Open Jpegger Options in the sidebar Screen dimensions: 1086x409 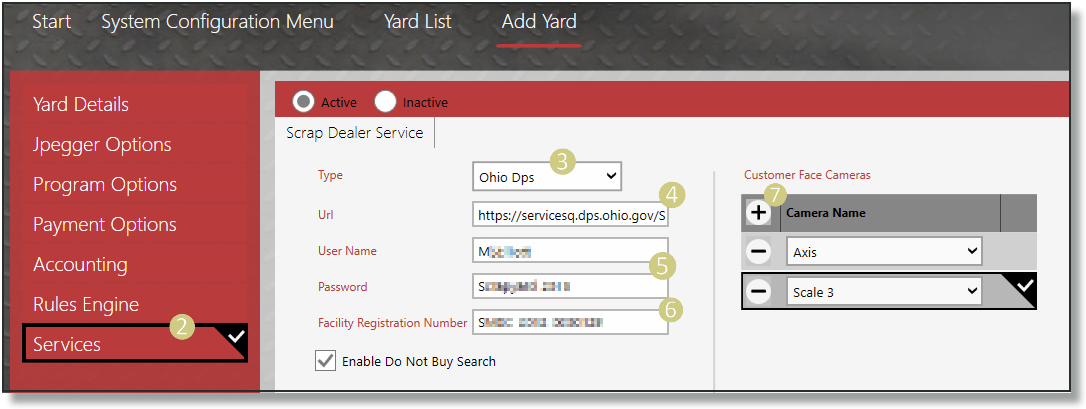[102, 144]
